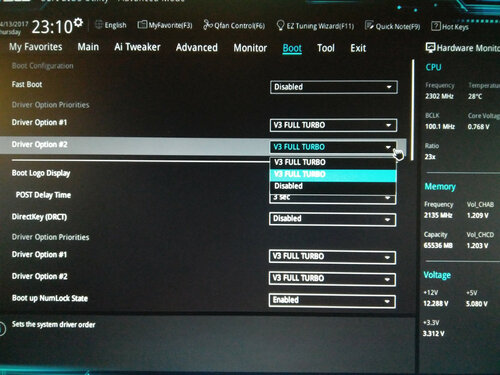Select the POST Delay Time label
This screenshot has width=500, height=375.
[x=43, y=195]
